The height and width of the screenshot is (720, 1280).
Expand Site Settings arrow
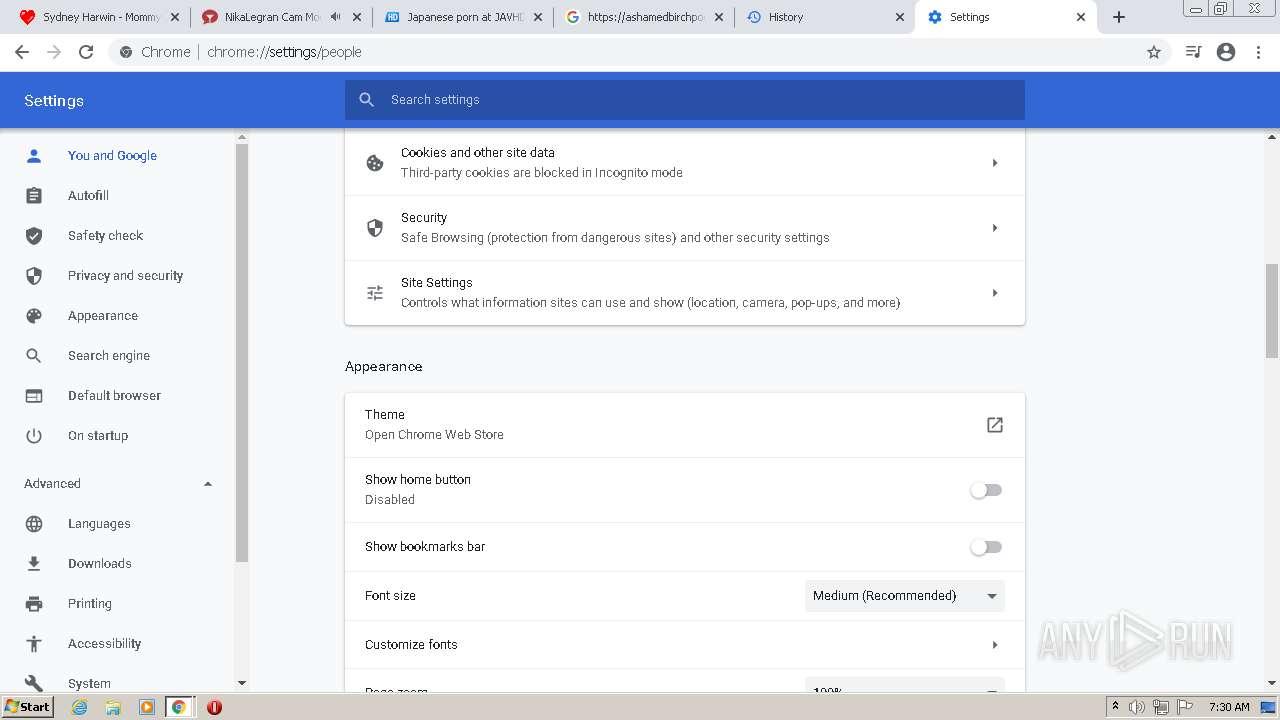coord(994,293)
